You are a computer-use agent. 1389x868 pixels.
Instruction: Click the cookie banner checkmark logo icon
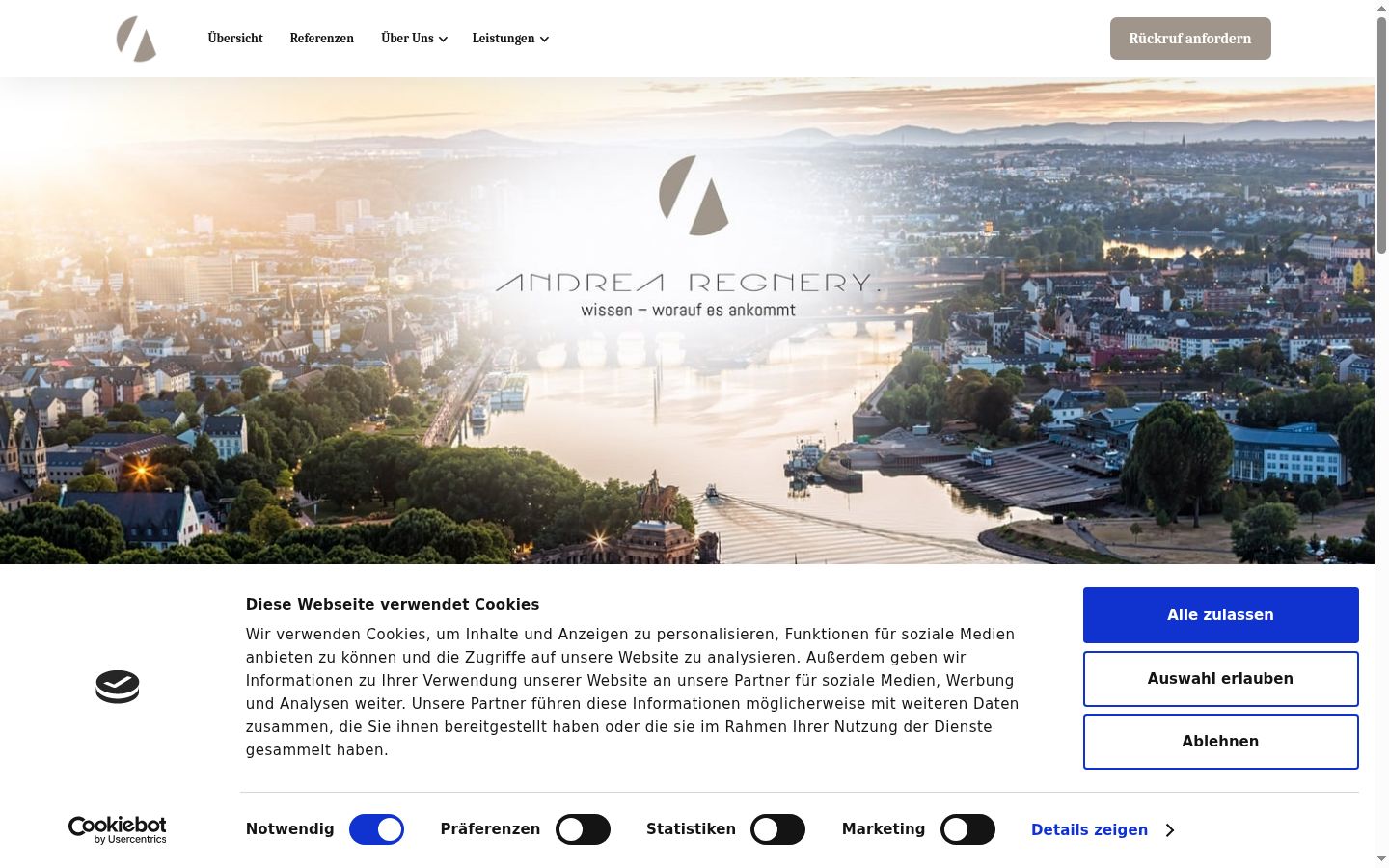pos(118,687)
